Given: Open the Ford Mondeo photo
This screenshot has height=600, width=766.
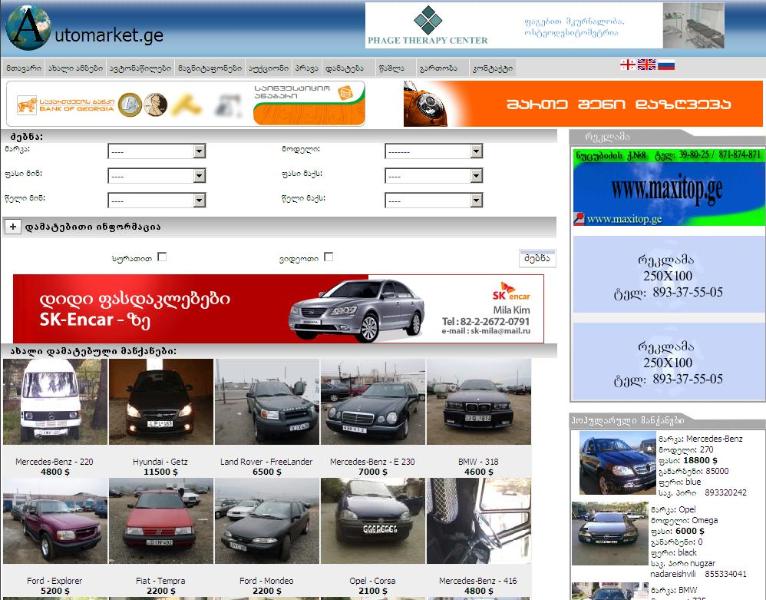Looking at the screenshot, I should tap(267, 521).
